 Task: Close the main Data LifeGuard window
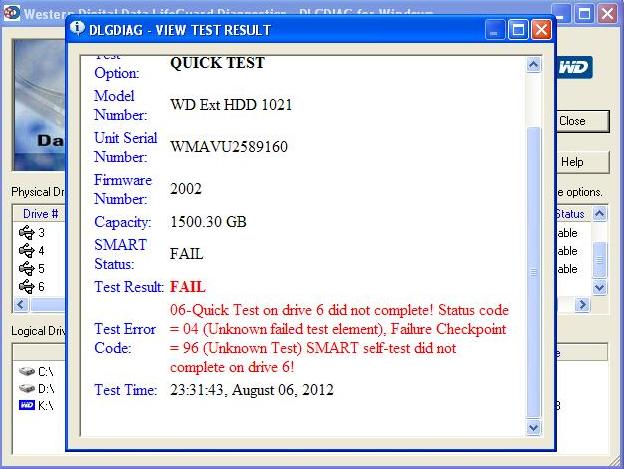click(607, 13)
